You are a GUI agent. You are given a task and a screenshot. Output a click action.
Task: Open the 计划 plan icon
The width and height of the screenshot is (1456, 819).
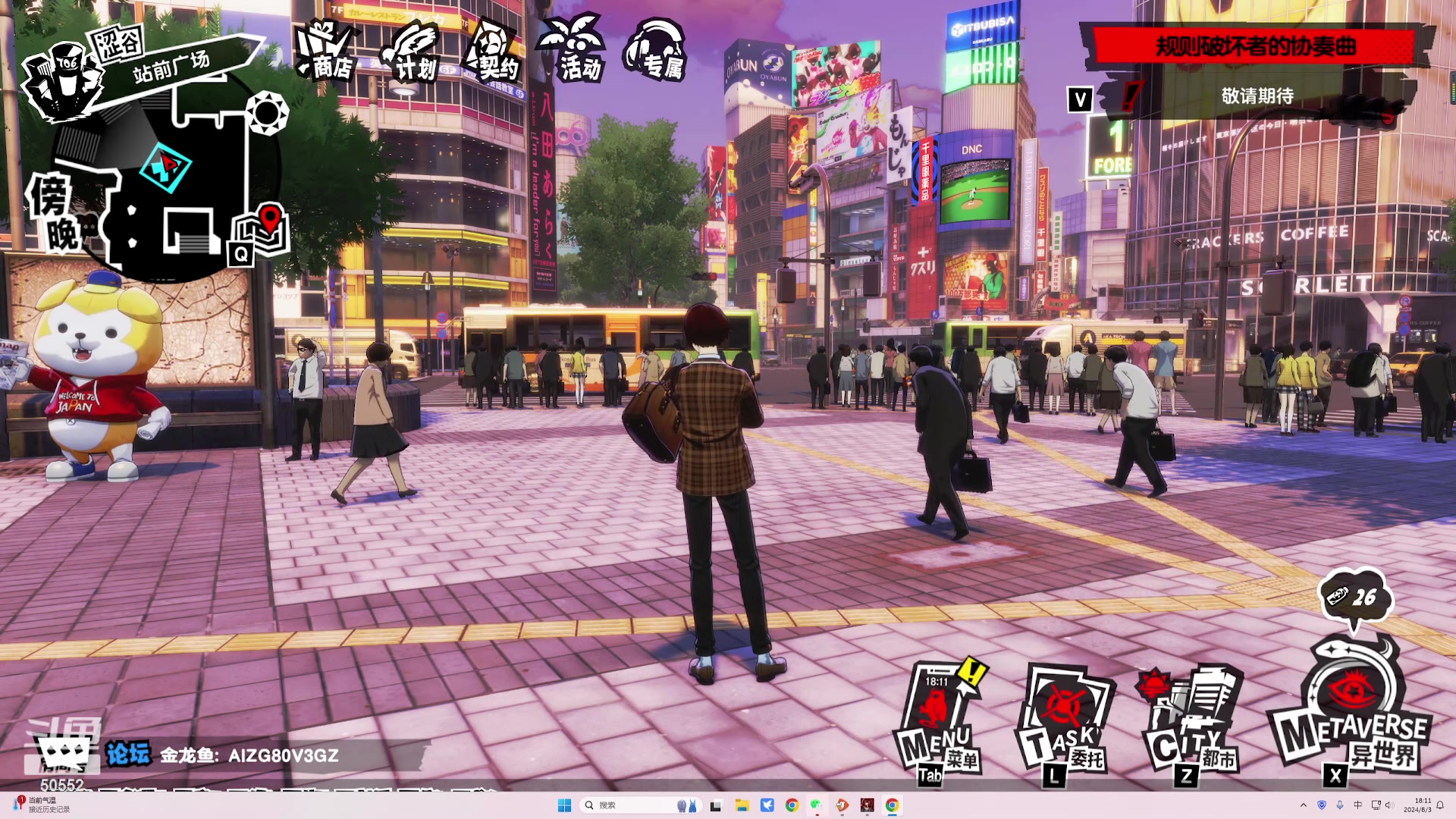[x=410, y=51]
